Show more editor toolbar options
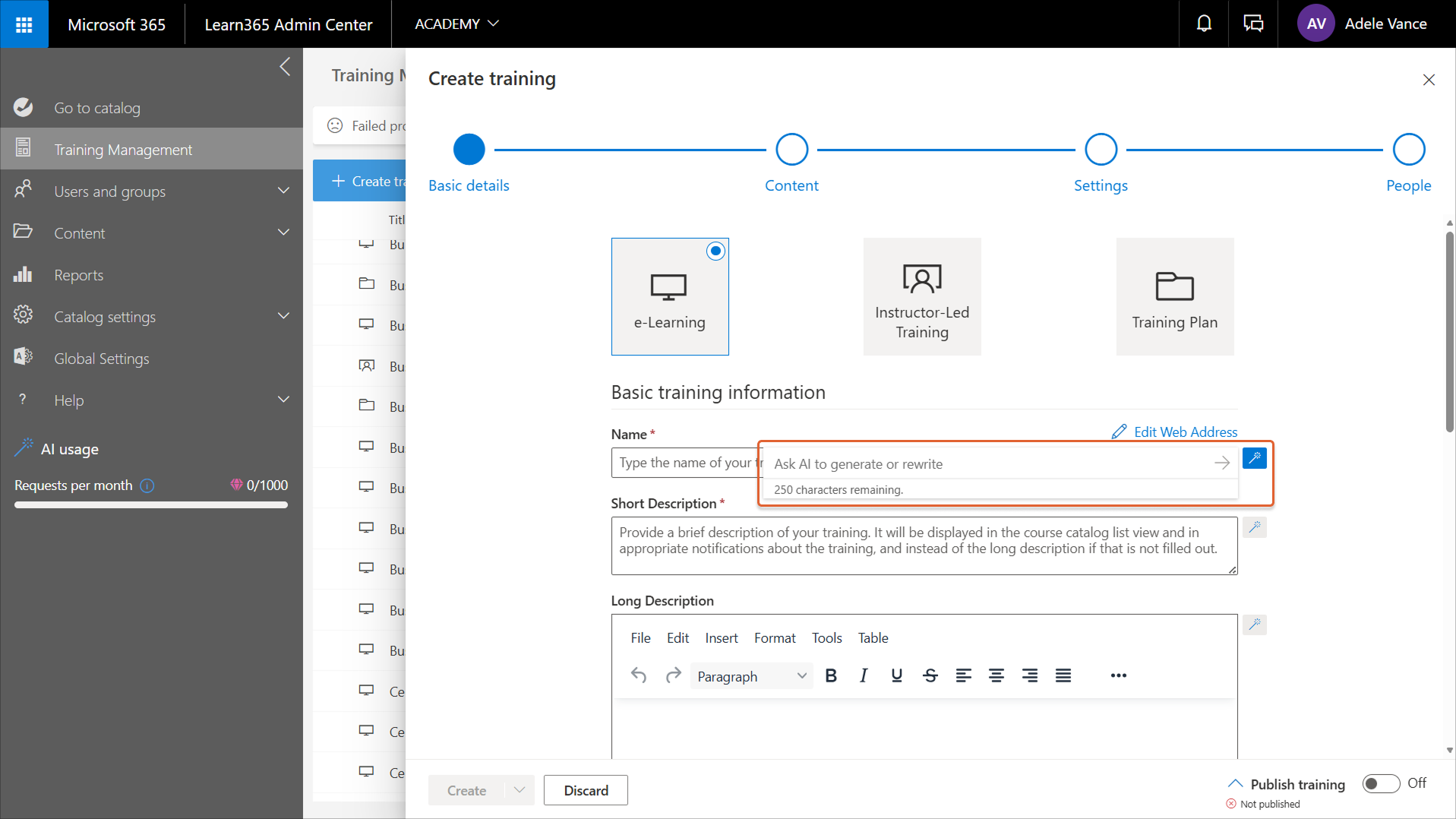Image resolution: width=1456 pixels, height=819 pixels. pyautogui.click(x=1118, y=675)
